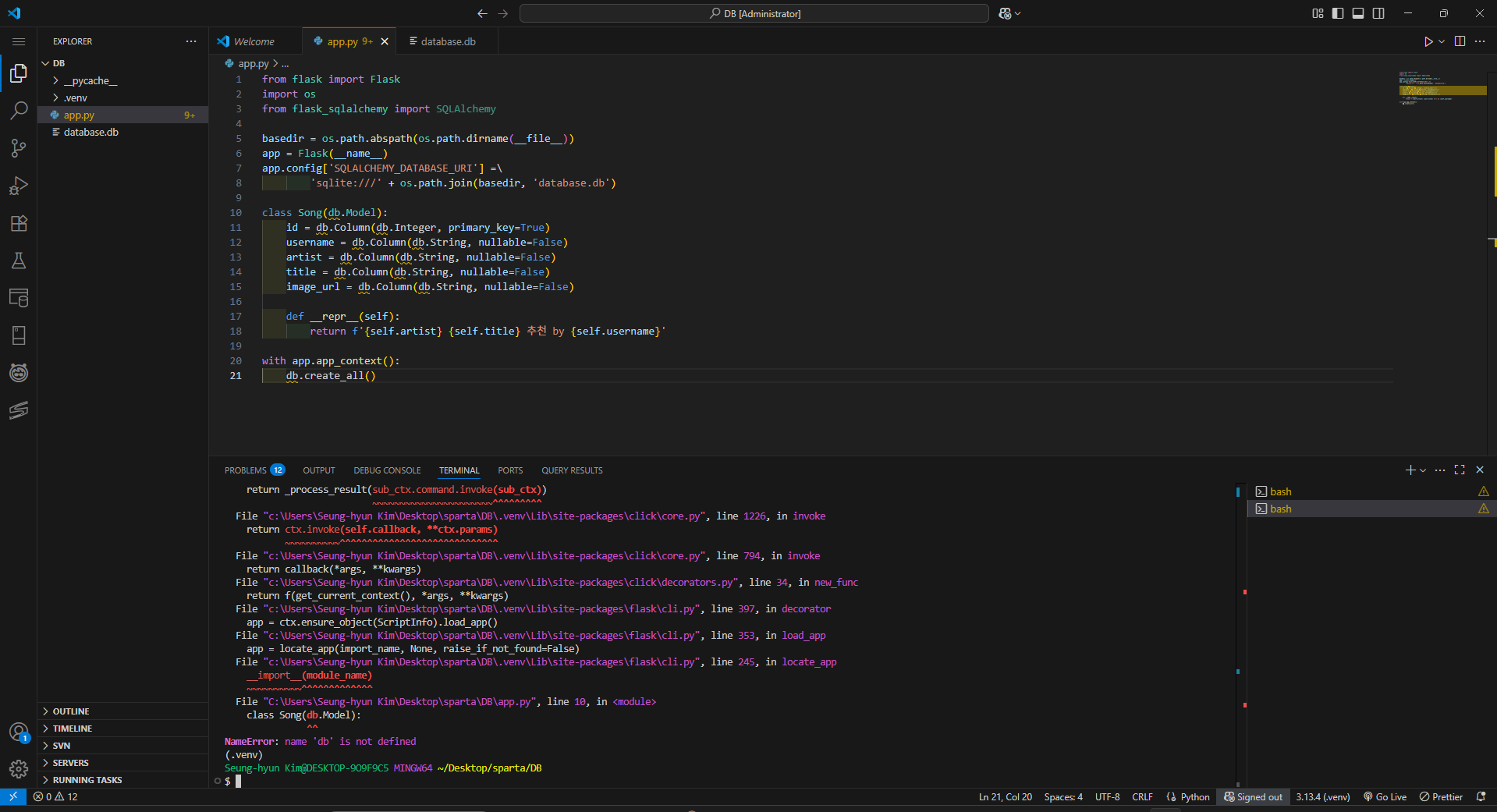Create a new terminal with plus icon

(x=1410, y=470)
